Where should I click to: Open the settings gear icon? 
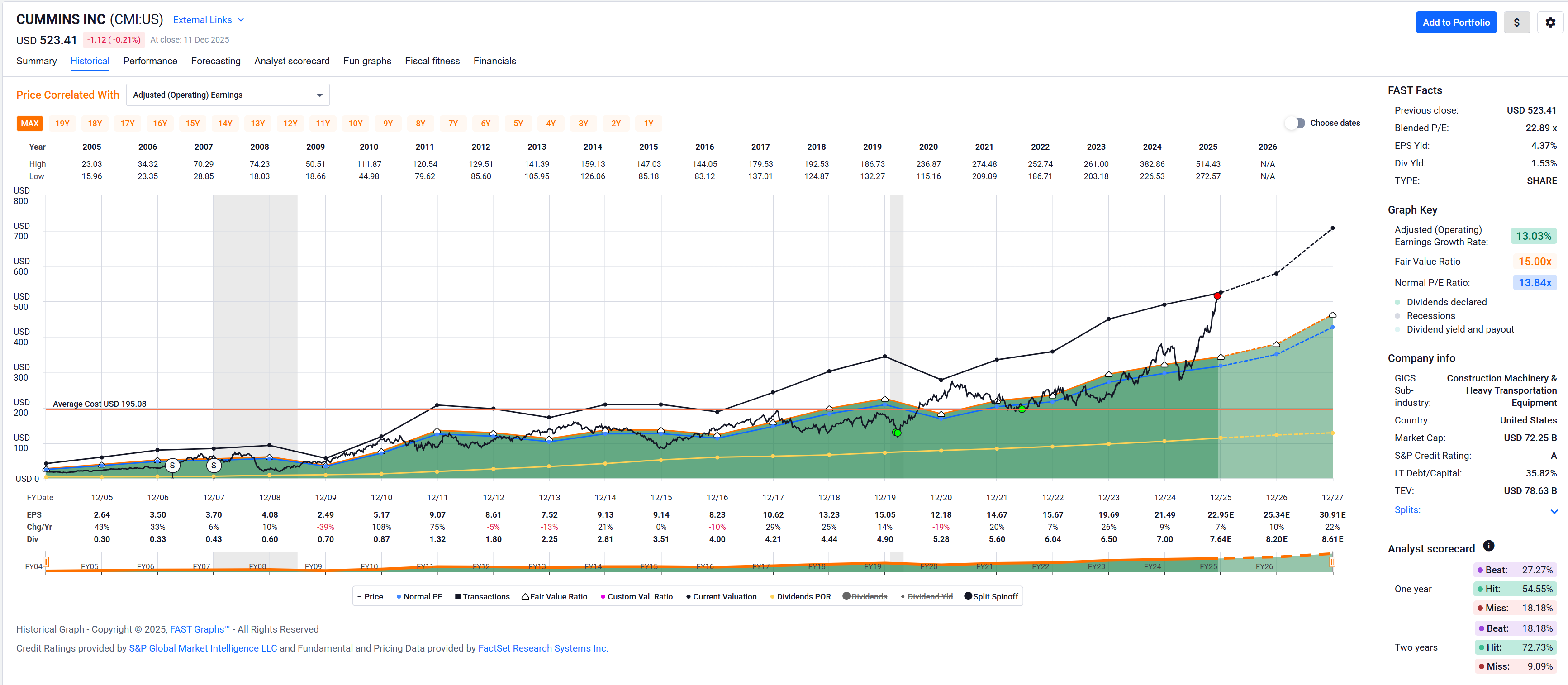pyautogui.click(x=1550, y=23)
